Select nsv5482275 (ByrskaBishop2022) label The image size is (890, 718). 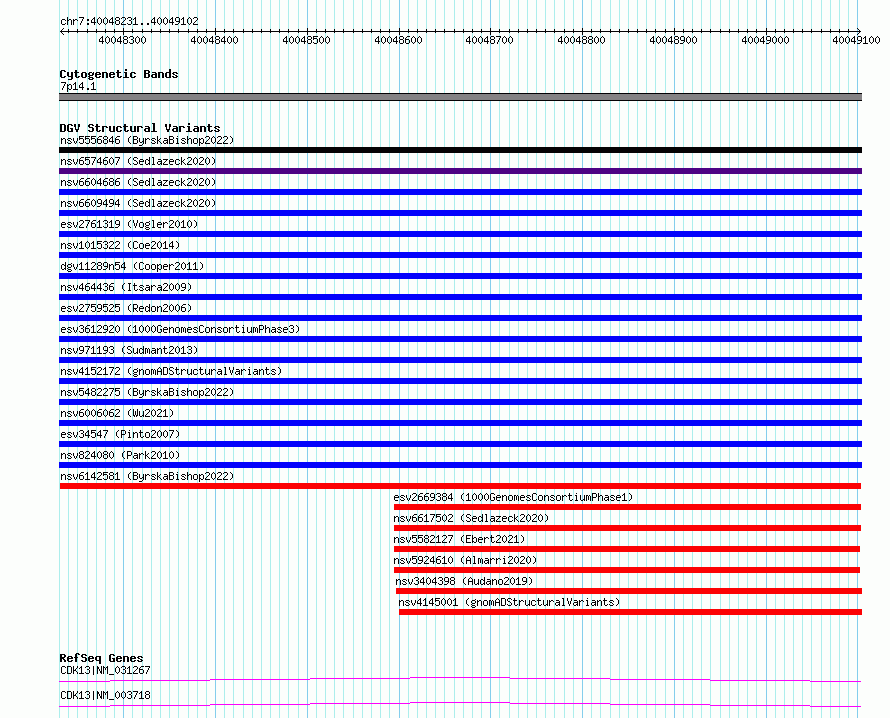[x=147, y=392]
